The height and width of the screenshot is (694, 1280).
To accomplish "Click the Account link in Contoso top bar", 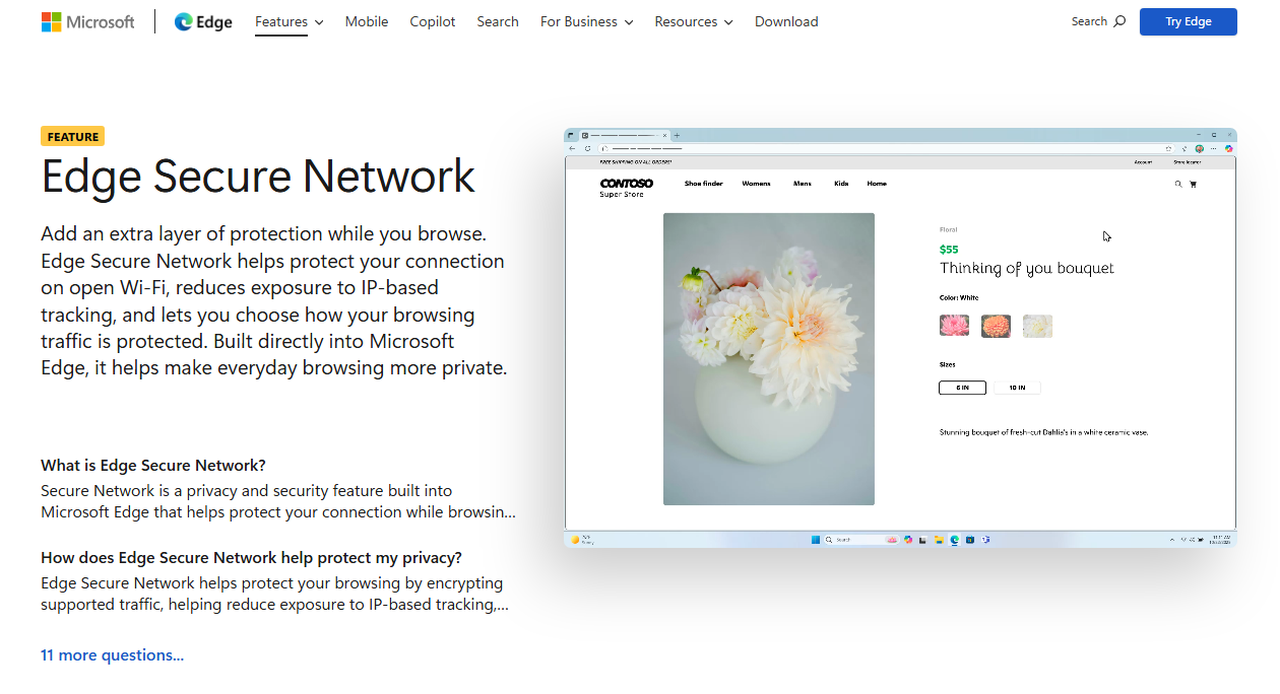I will click(x=1143, y=162).
